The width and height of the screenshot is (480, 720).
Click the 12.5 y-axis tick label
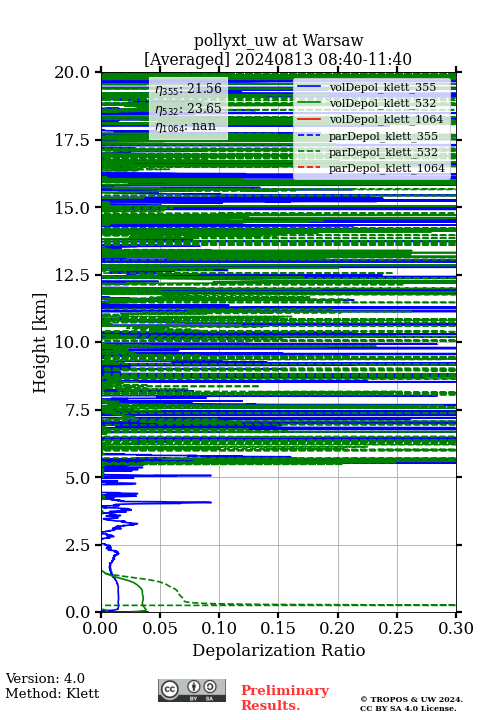(72, 275)
